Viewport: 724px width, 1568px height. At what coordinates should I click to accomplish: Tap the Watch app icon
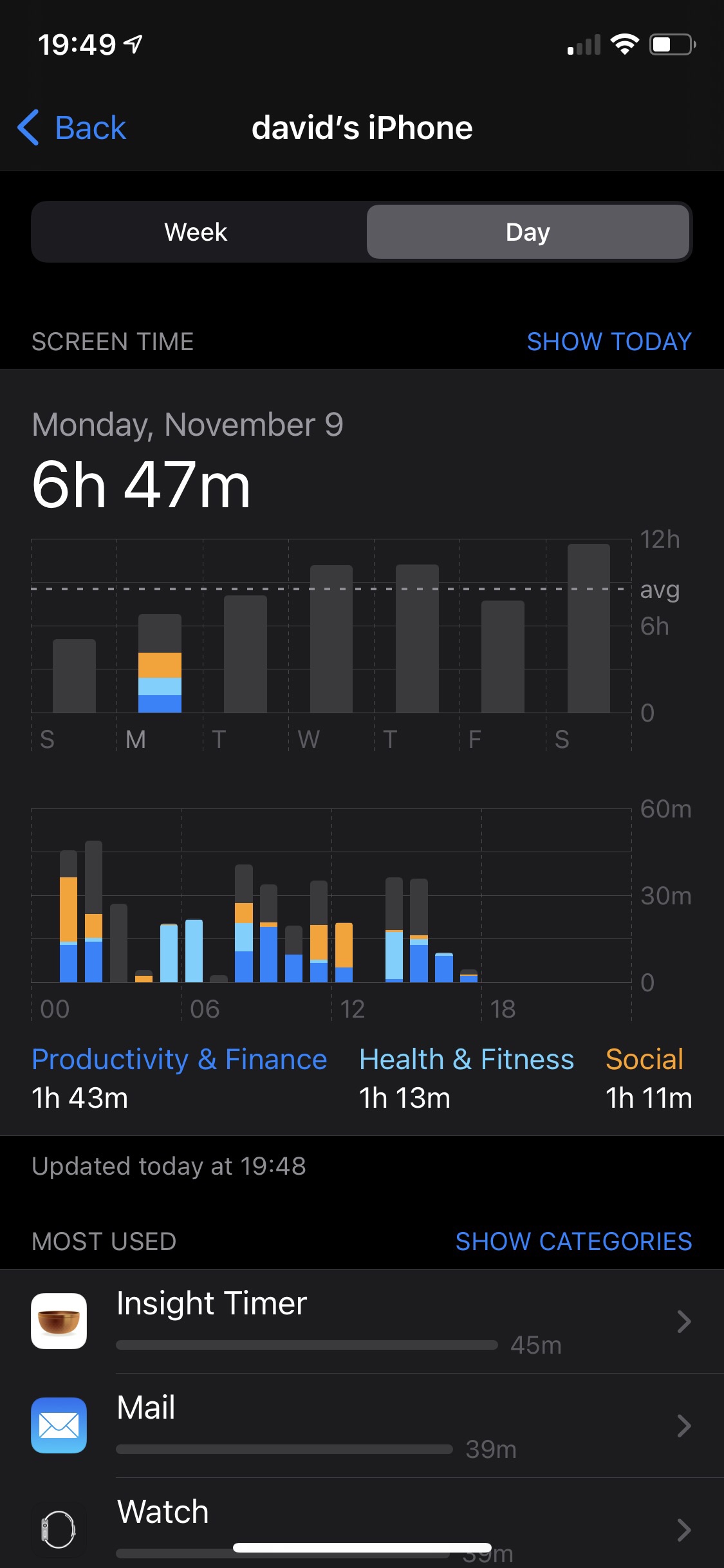59,1529
